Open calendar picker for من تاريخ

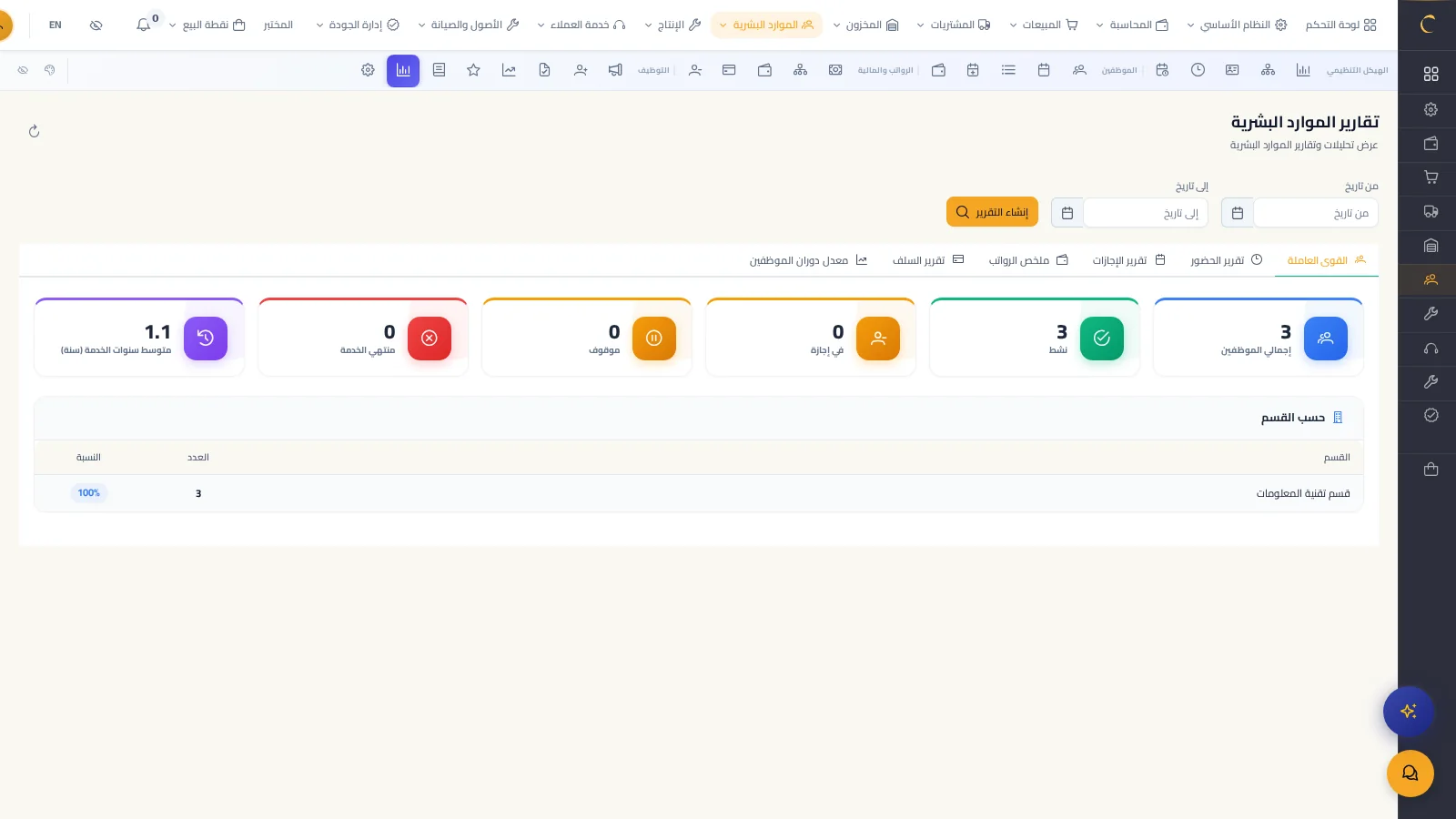click(1238, 213)
